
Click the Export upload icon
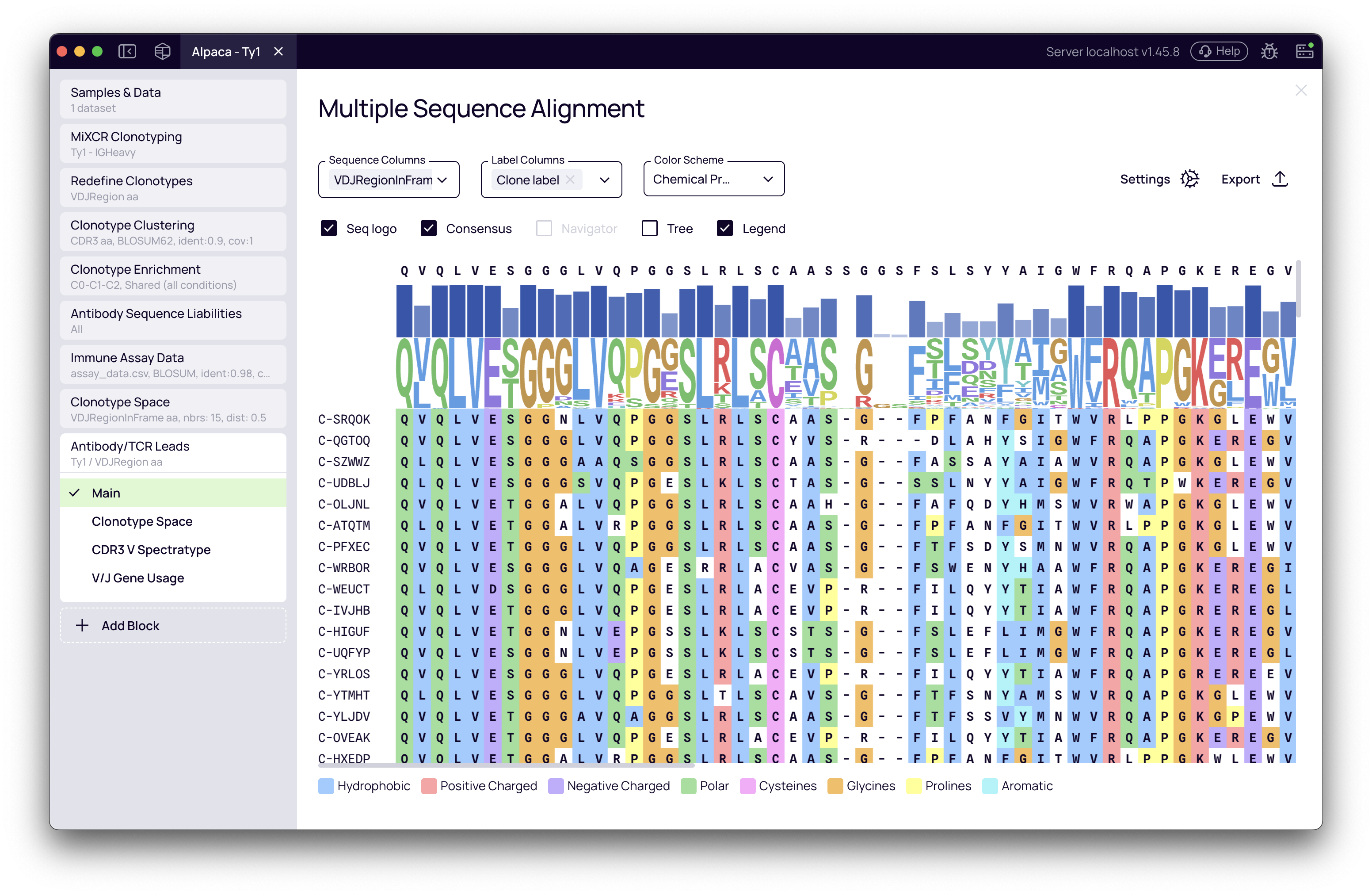click(1280, 179)
